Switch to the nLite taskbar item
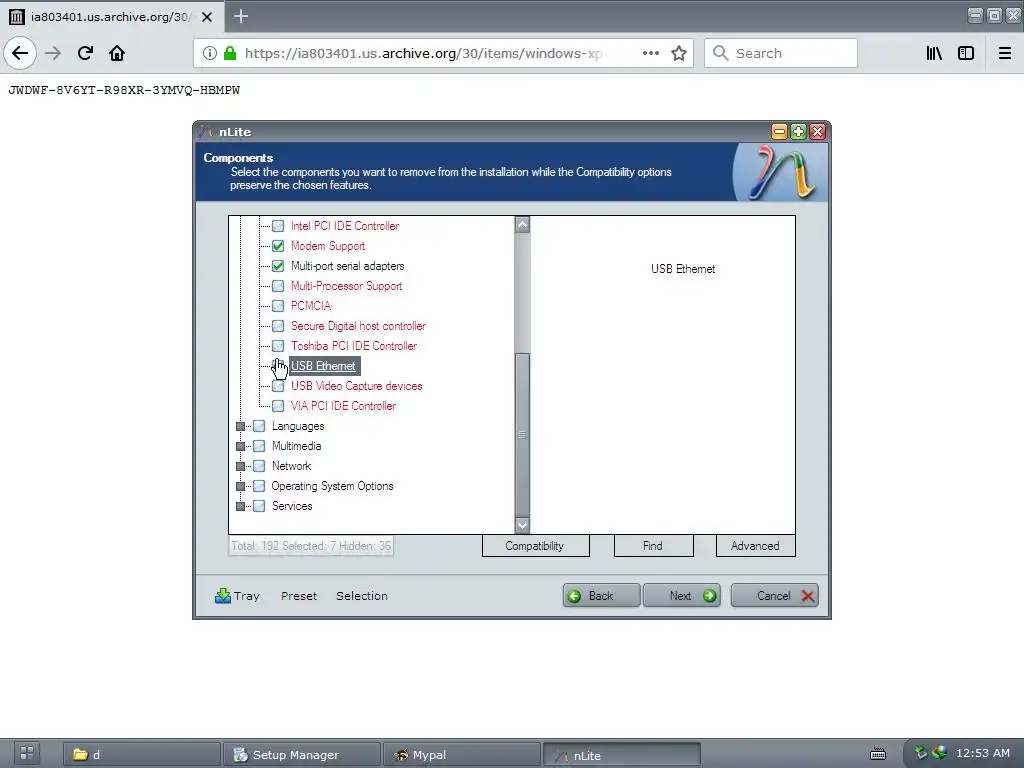1024x768 pixels. [621, 754]
